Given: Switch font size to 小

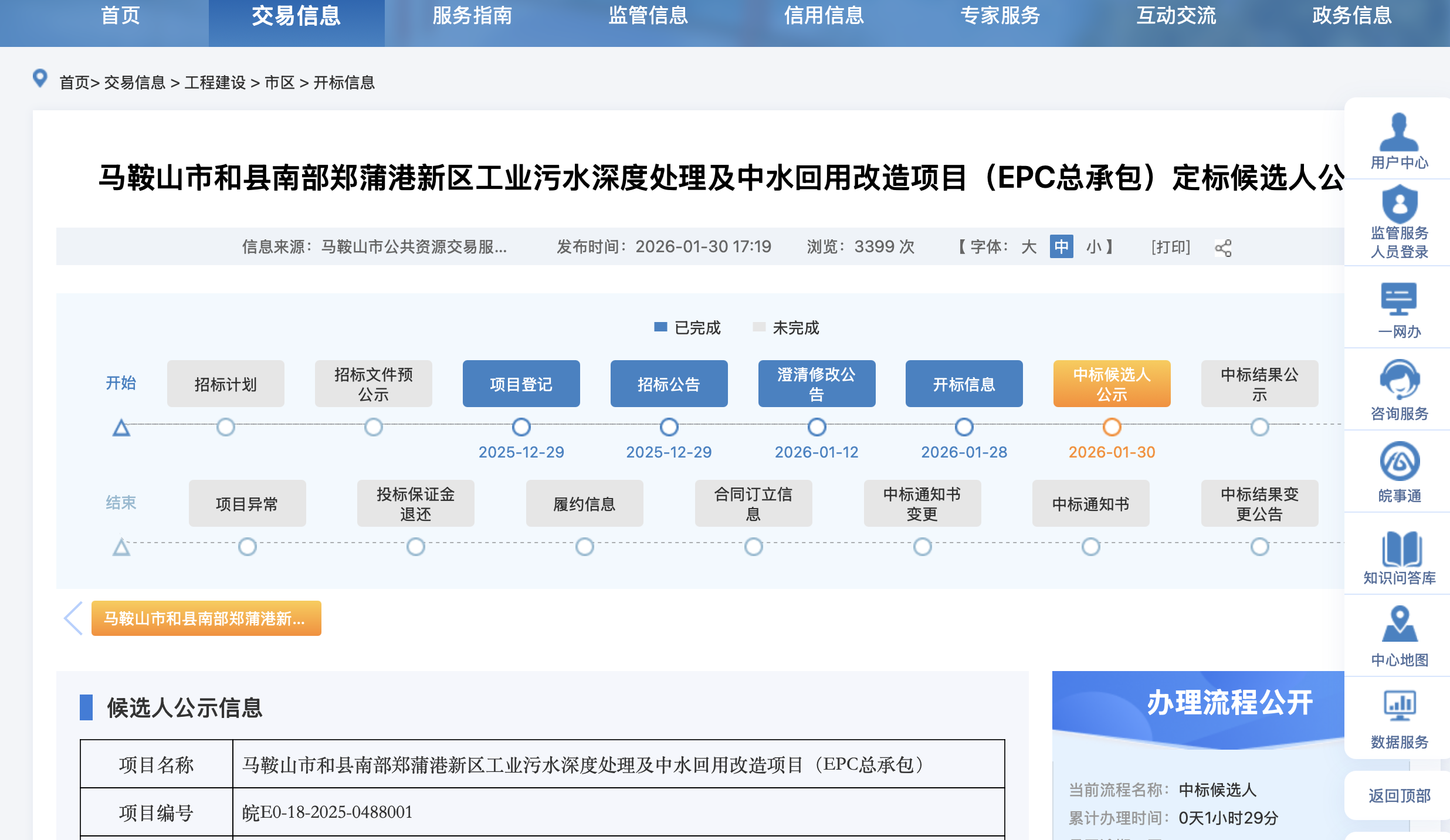Looking at the screenshot, I should tap(1093, 247).
